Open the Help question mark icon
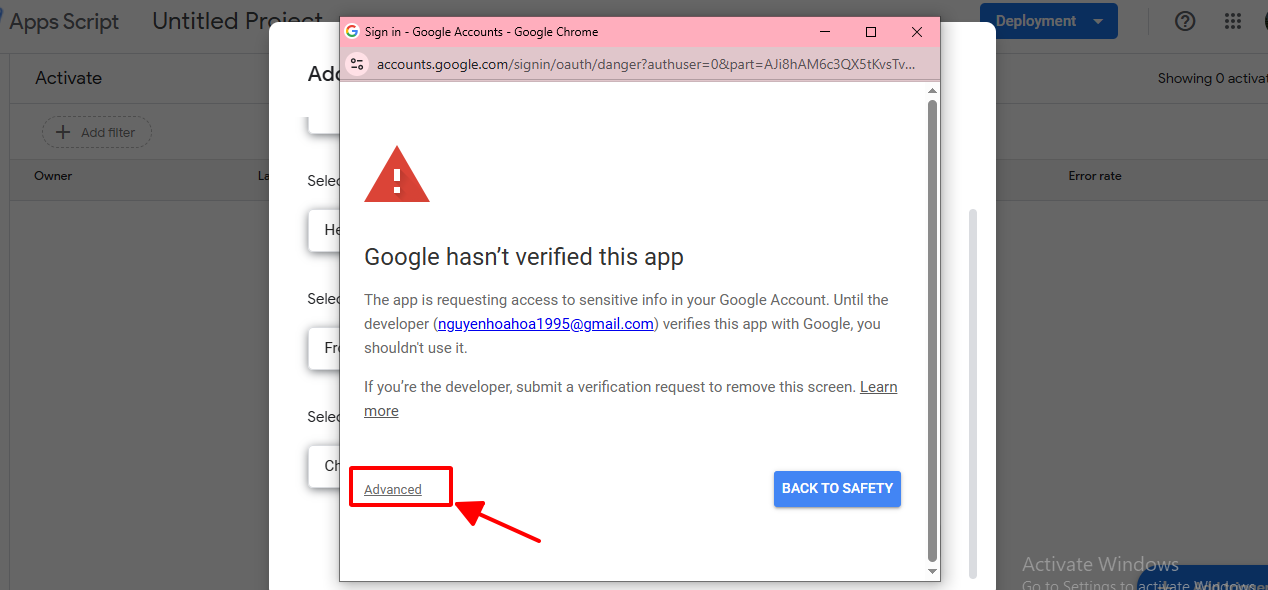Viewport: 1268px width, 590px height. [x=1185, y=21]
